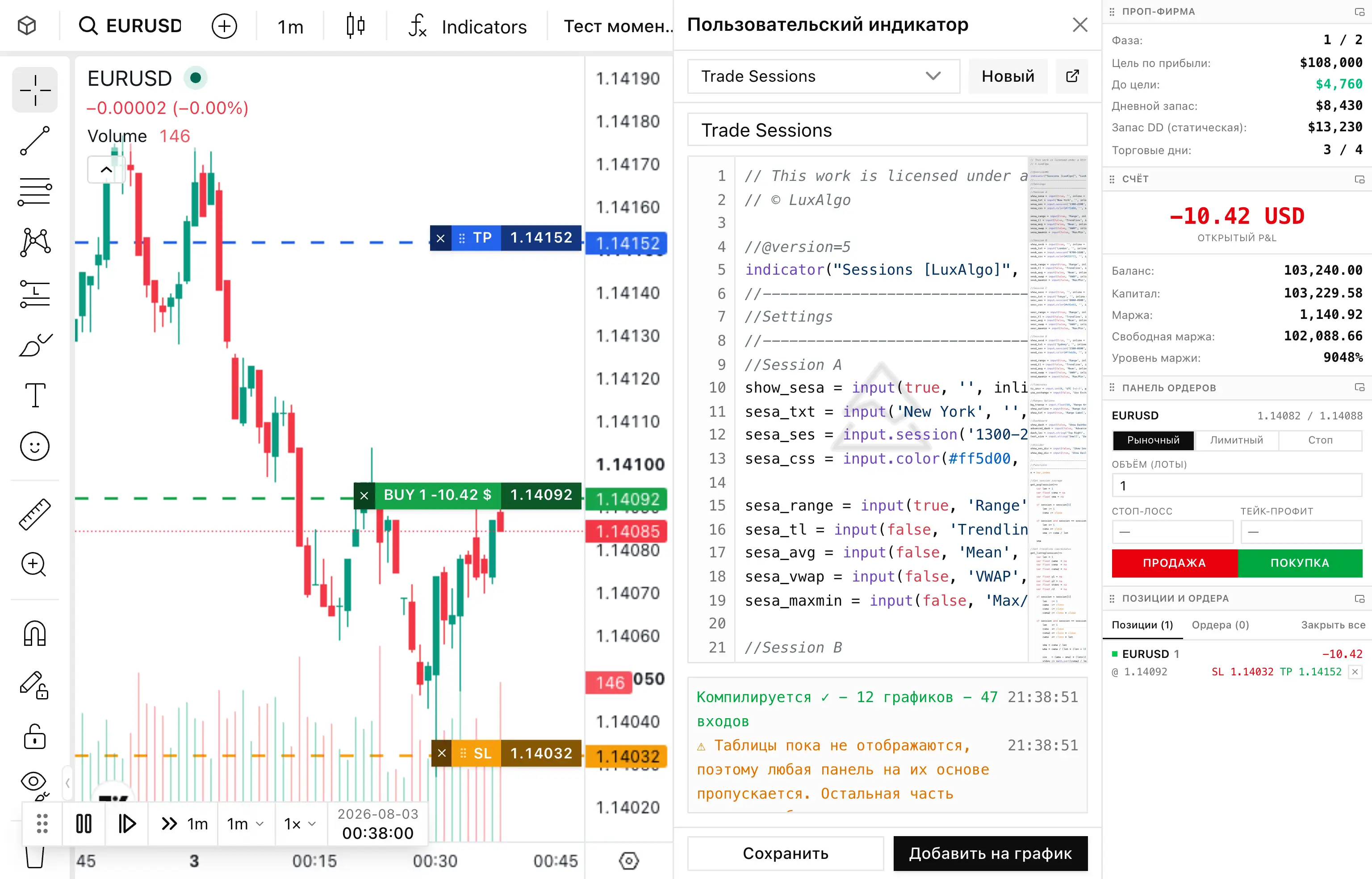
Task: Open the chart candle type selector
Action: [x=356, y=26]
